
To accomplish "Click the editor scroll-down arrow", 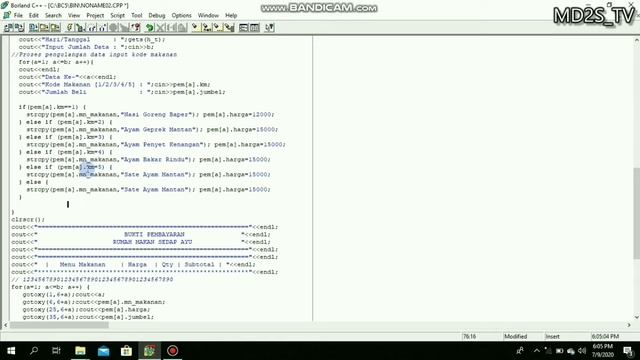I will pyautogui.click(x=636, y=317).
